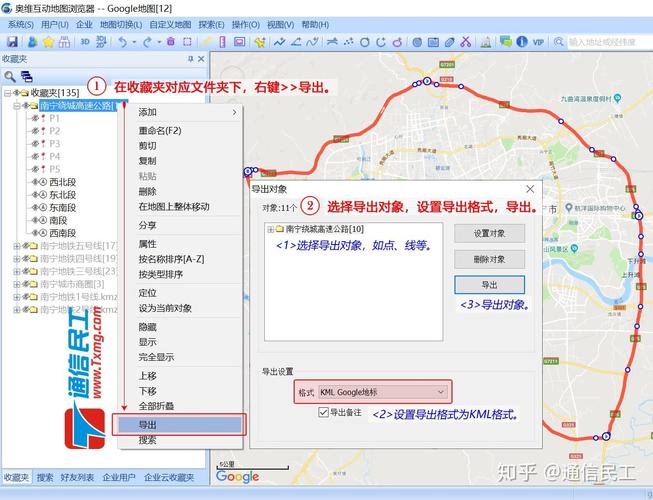Click the 3D view toolbar button
This screenshot has height=500, width=653.
[x=85, y=42]
